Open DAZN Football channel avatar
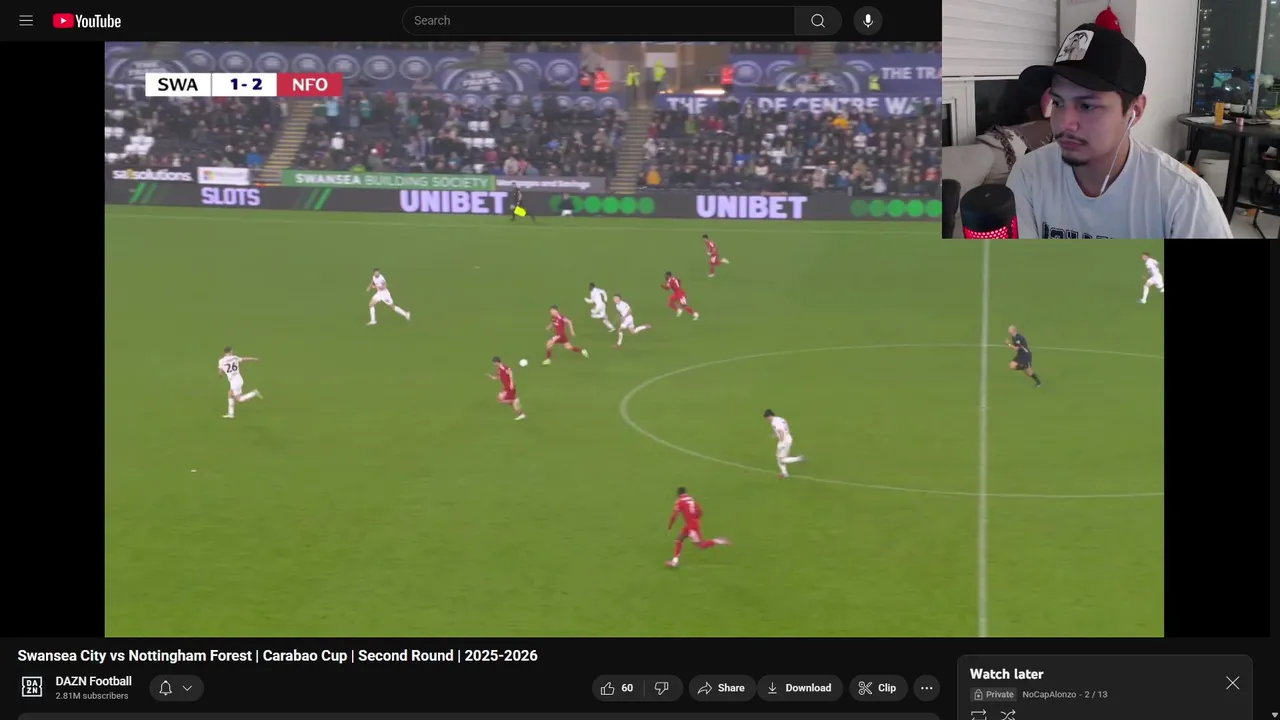Image resolution: width=1280 pixels, height=720 pixels. pyautogui.click(x=32, y=687)
